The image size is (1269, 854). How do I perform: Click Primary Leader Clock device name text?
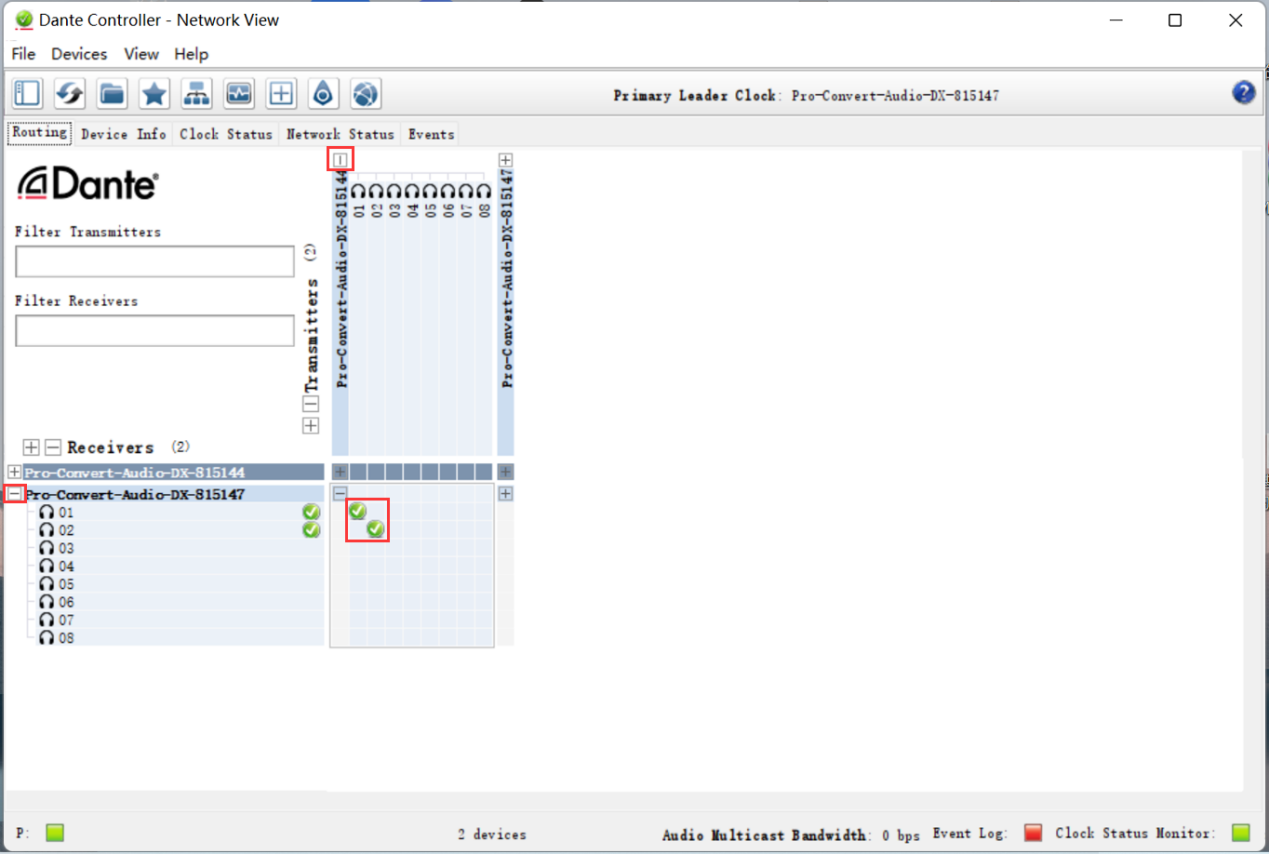tap(895, 96)
